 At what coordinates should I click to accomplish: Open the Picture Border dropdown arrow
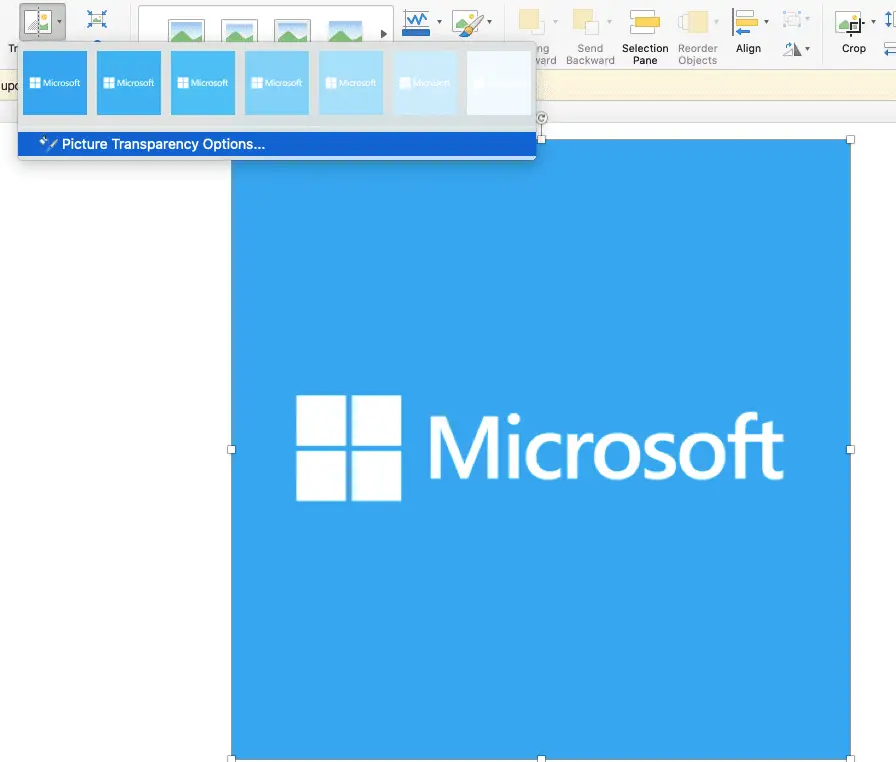pyautogui.click(x=439, y=22)
